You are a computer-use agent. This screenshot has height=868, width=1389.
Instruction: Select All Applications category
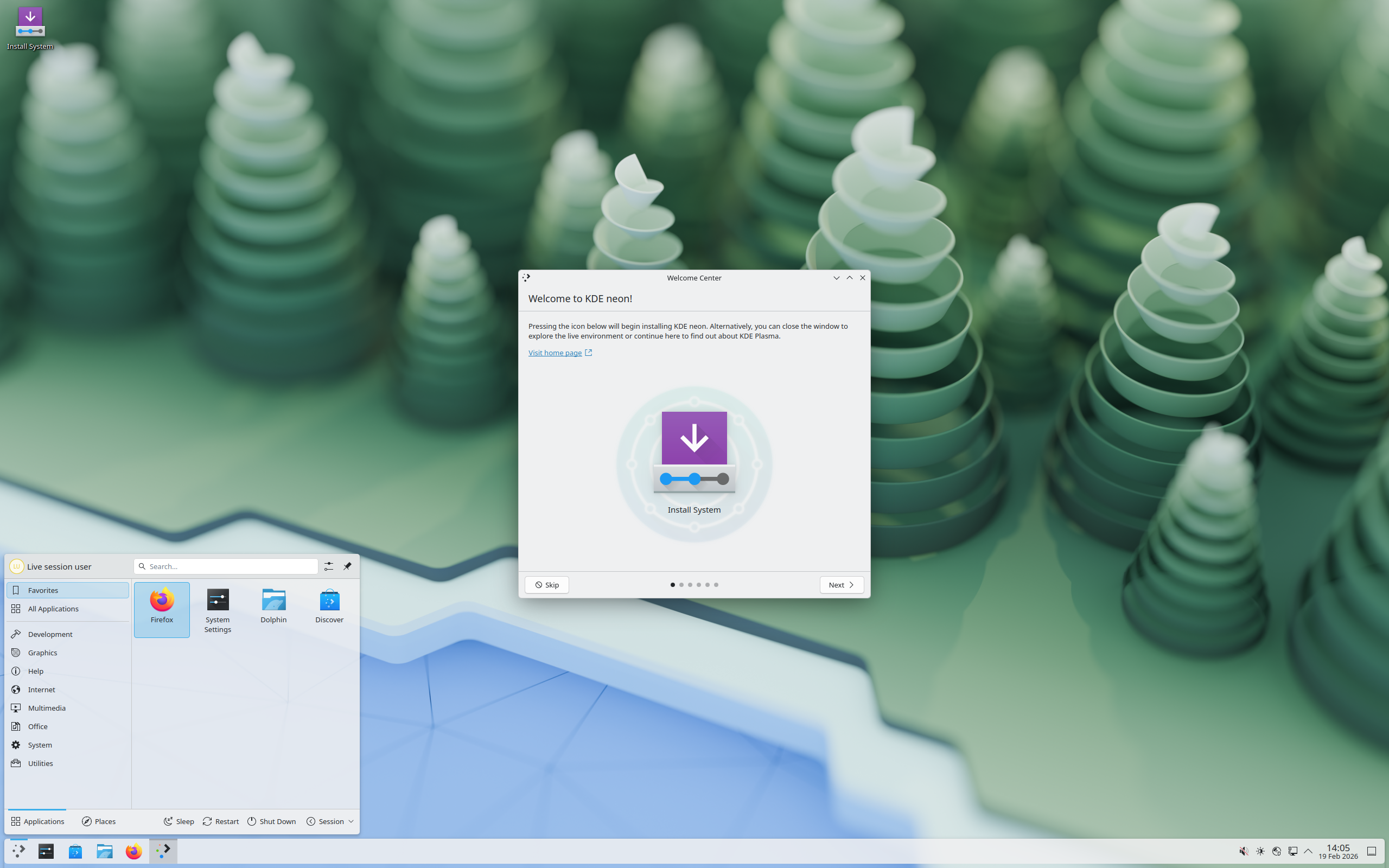point(68,609)
